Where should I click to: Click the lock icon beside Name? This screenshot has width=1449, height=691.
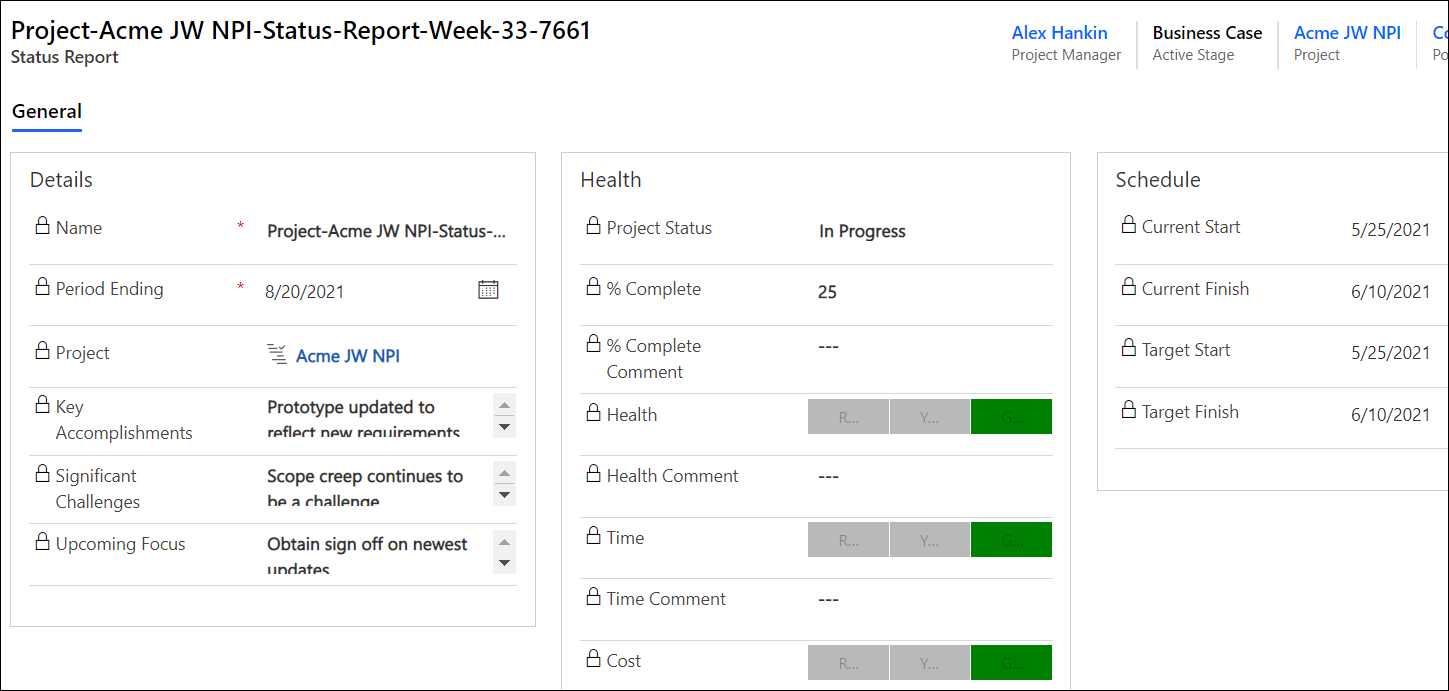pyautogui.click(x=42, y=225)
